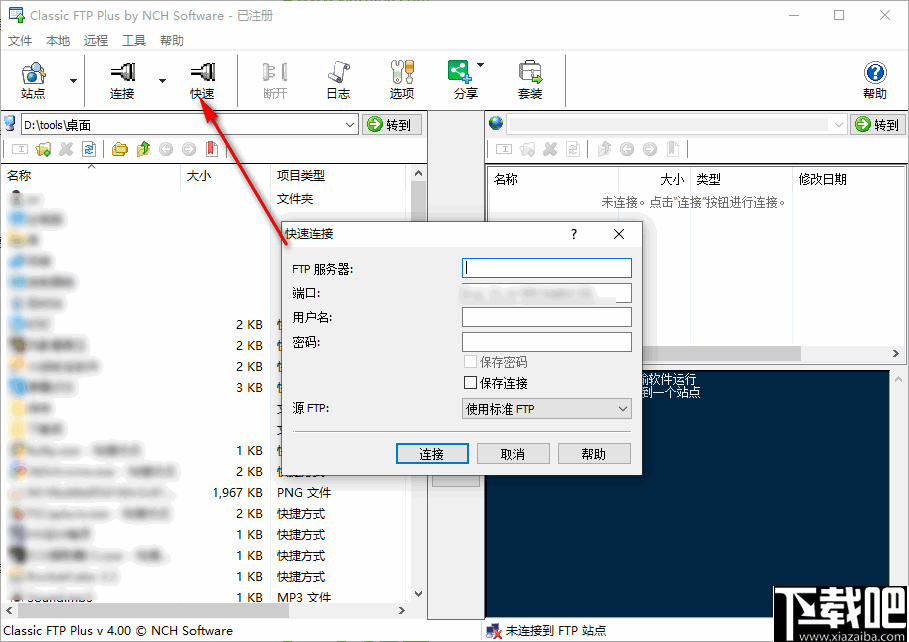The height and width of the screenshot is (642, 909).
Task: Open the 源FTP dropdown showing 使用标准FTP
Action: click(x=546, y=408)
